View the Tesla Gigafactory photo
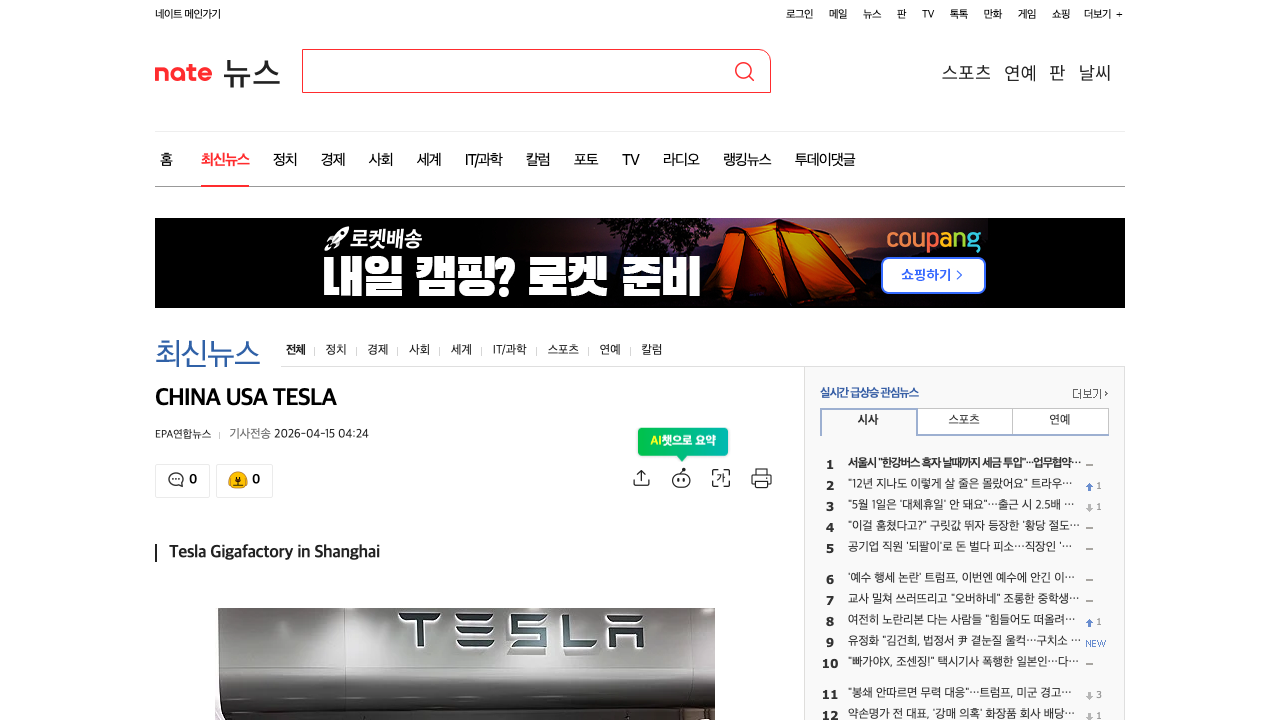The image size is (1280, 720). pyautogui.click(x=466, y=664)
